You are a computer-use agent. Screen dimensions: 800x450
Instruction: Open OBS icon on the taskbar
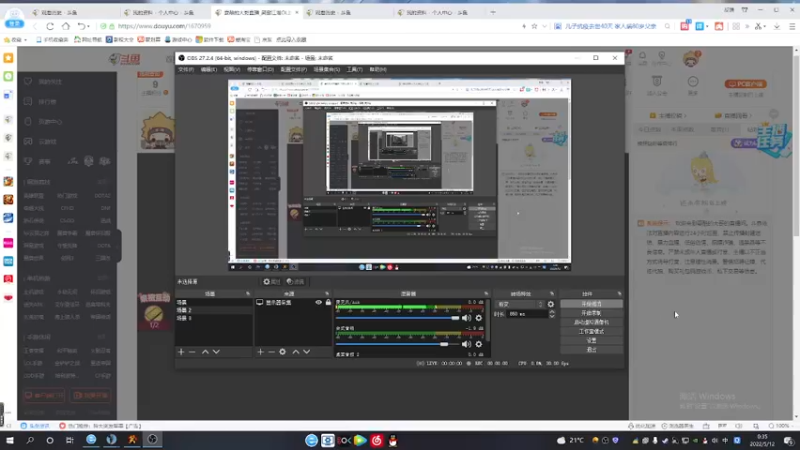[153, 440]
